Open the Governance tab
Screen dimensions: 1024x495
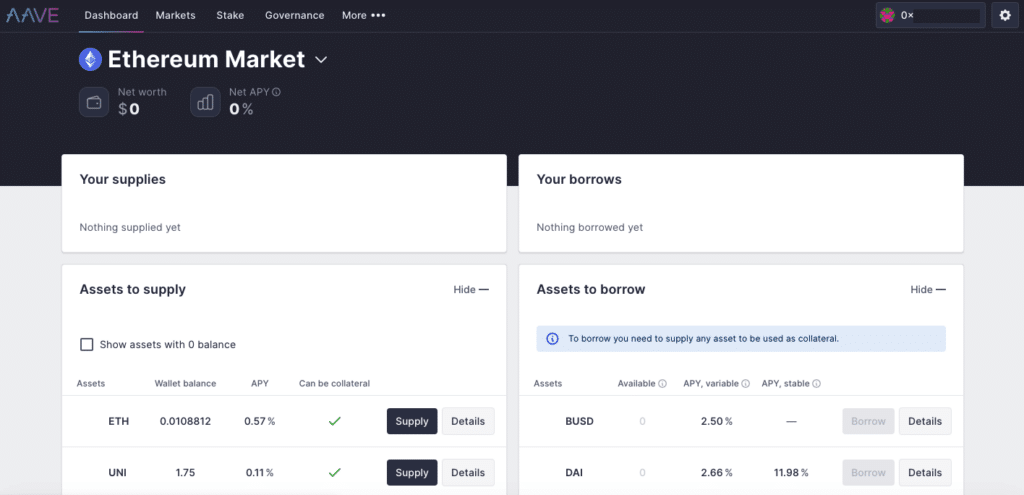pos(295,15)
